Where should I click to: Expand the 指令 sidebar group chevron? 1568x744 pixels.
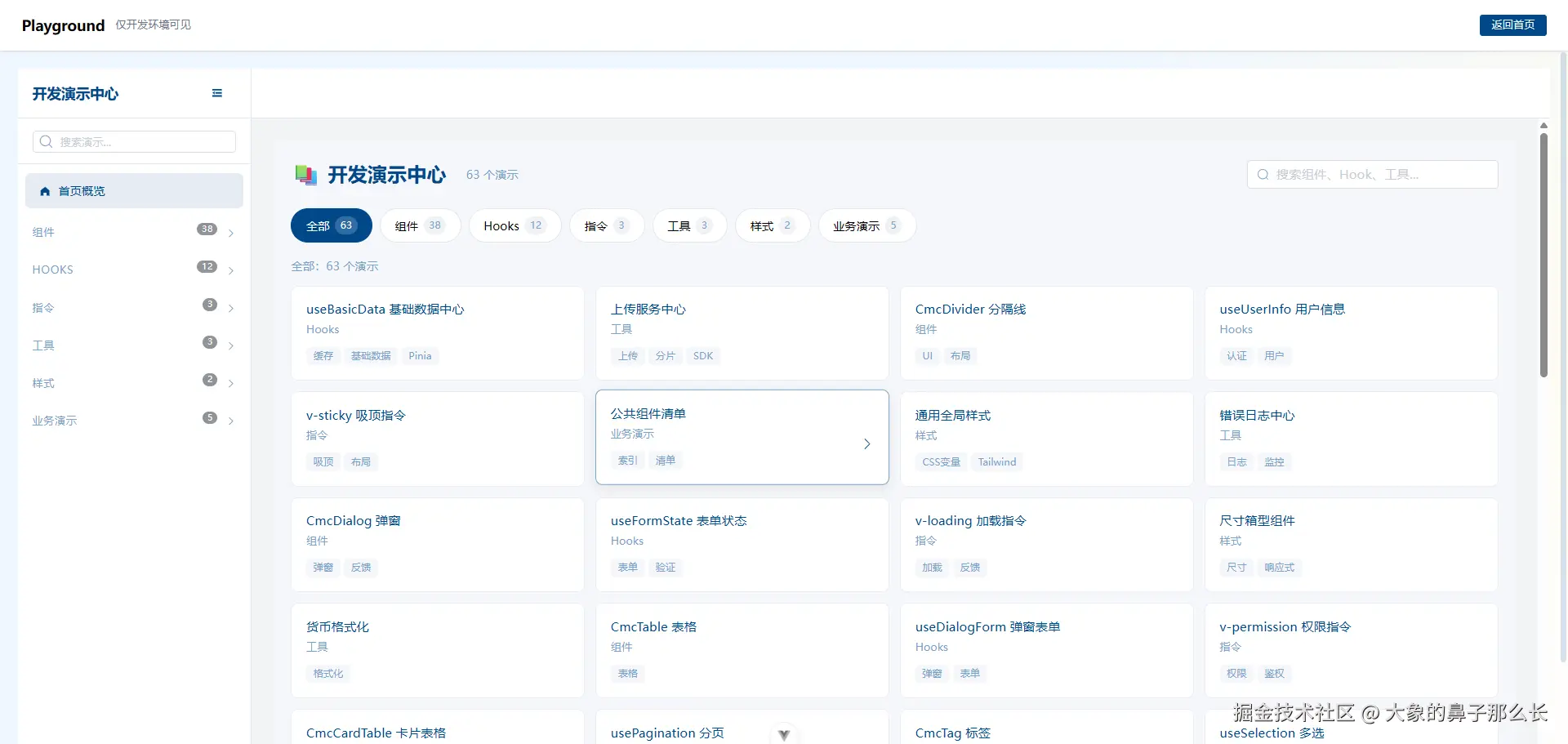click(x=231, y=309)
